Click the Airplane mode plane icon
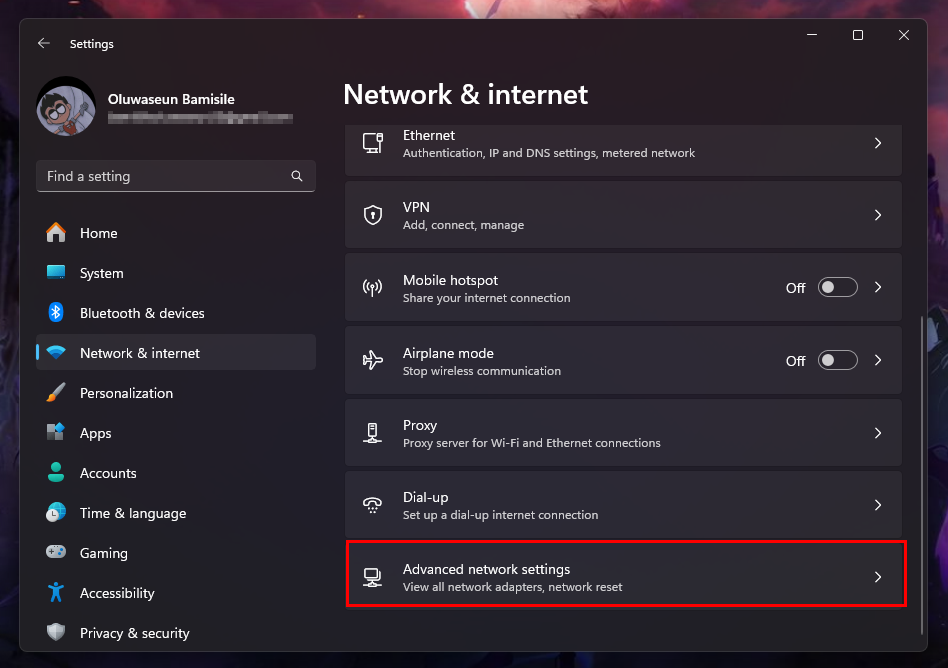948x668 pixels. 373,360
